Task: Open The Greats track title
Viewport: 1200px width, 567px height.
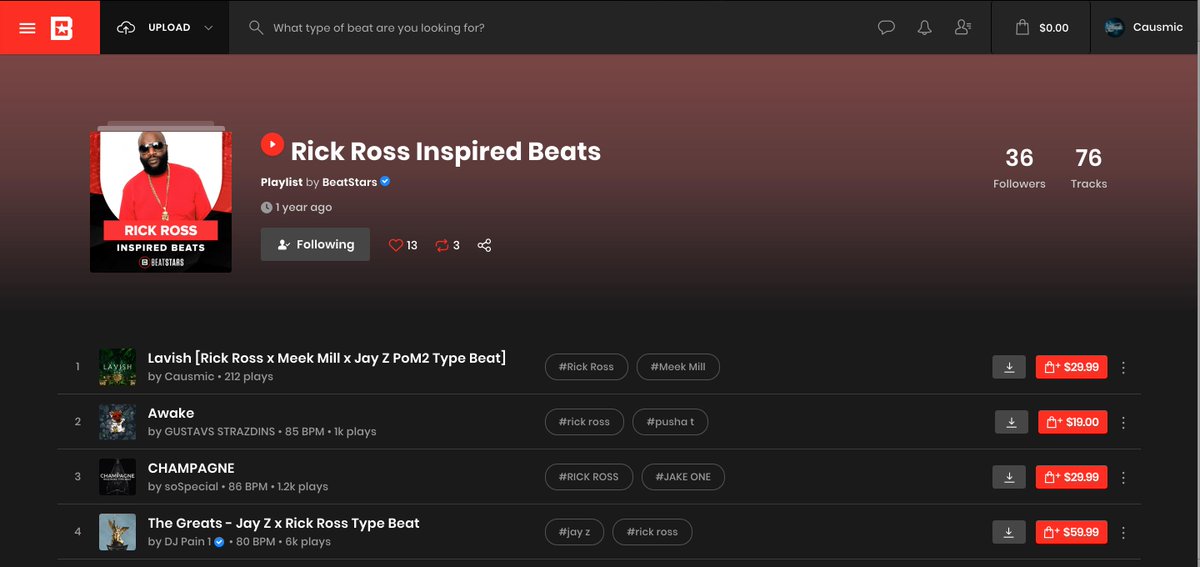Action: tap(284, 523)
